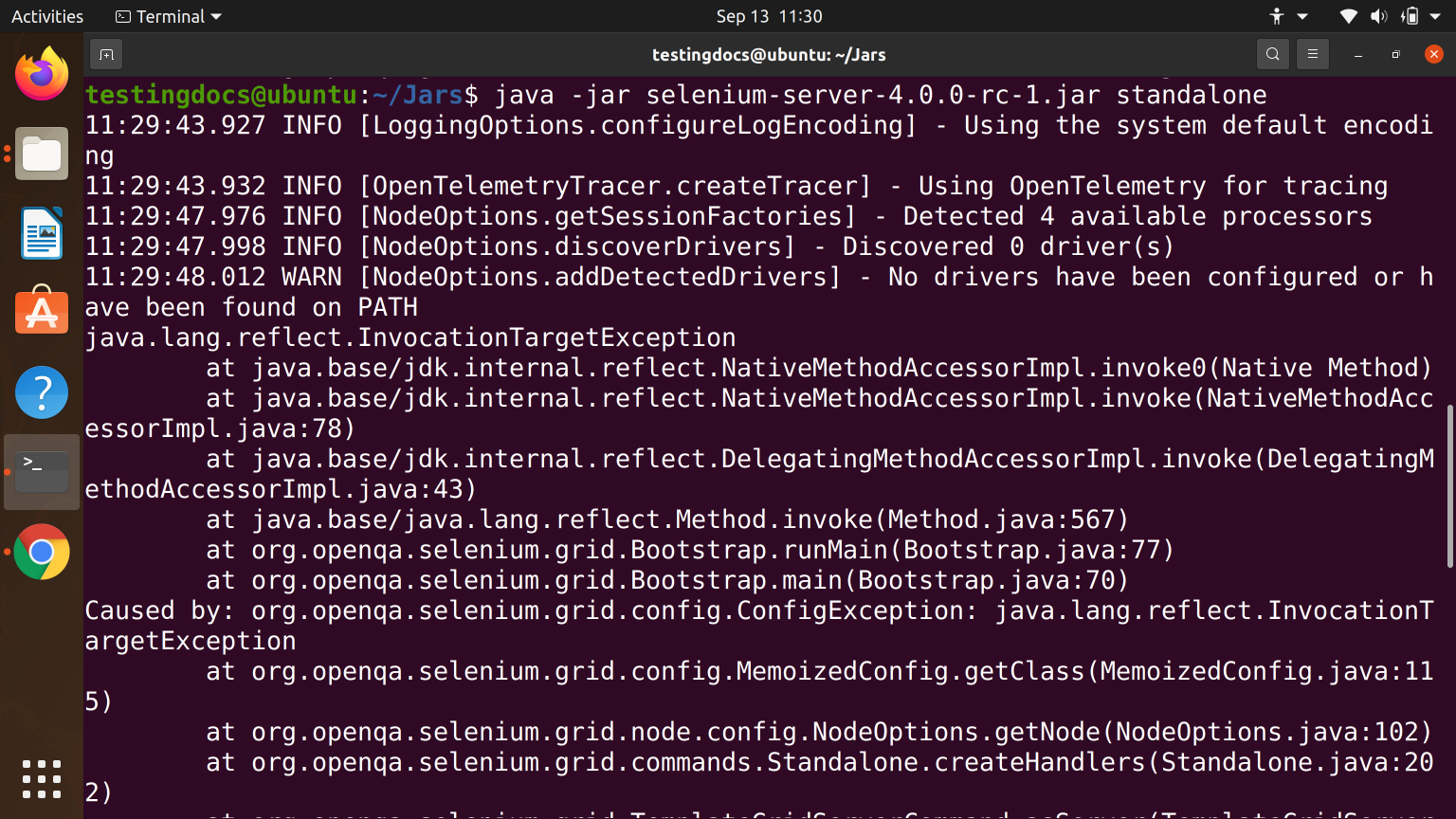Viewport: 1456px width, 819px height.
Task: Open the Files application from the dock
Action: [42, 154]
